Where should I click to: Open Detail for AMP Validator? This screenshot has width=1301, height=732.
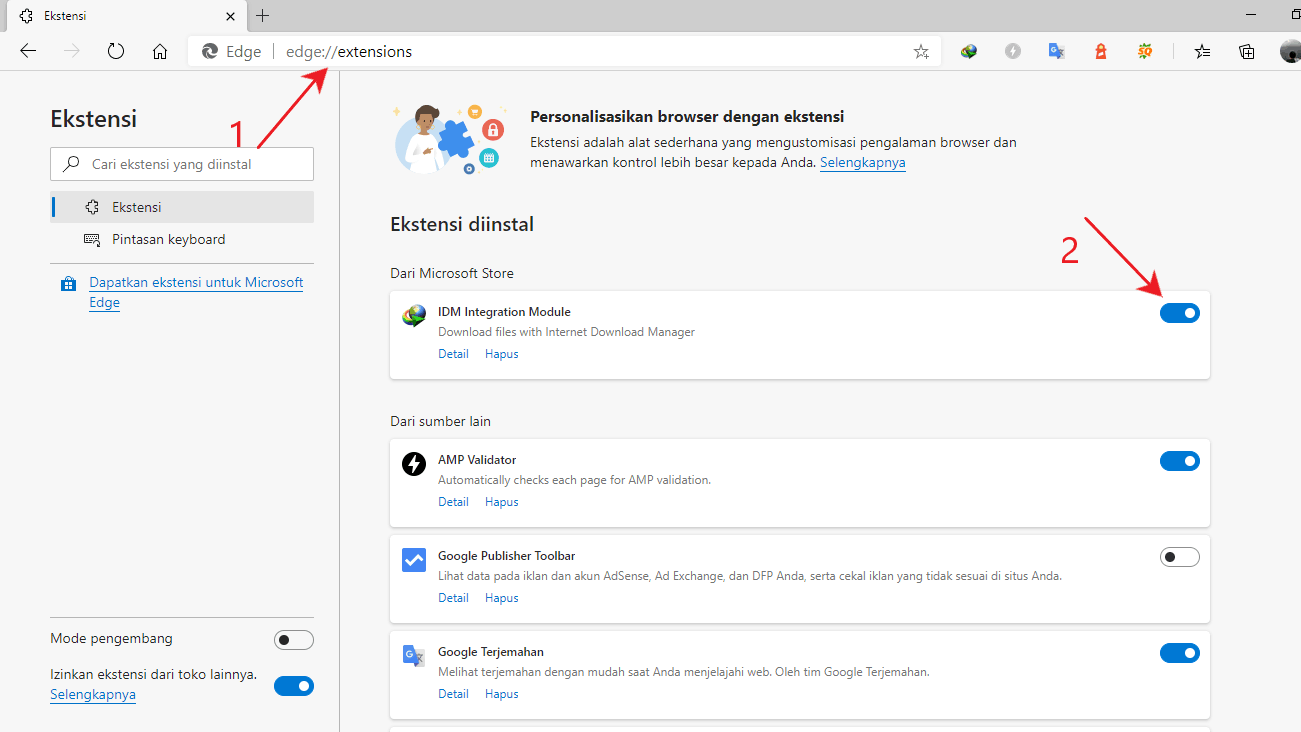coord(453,502)
